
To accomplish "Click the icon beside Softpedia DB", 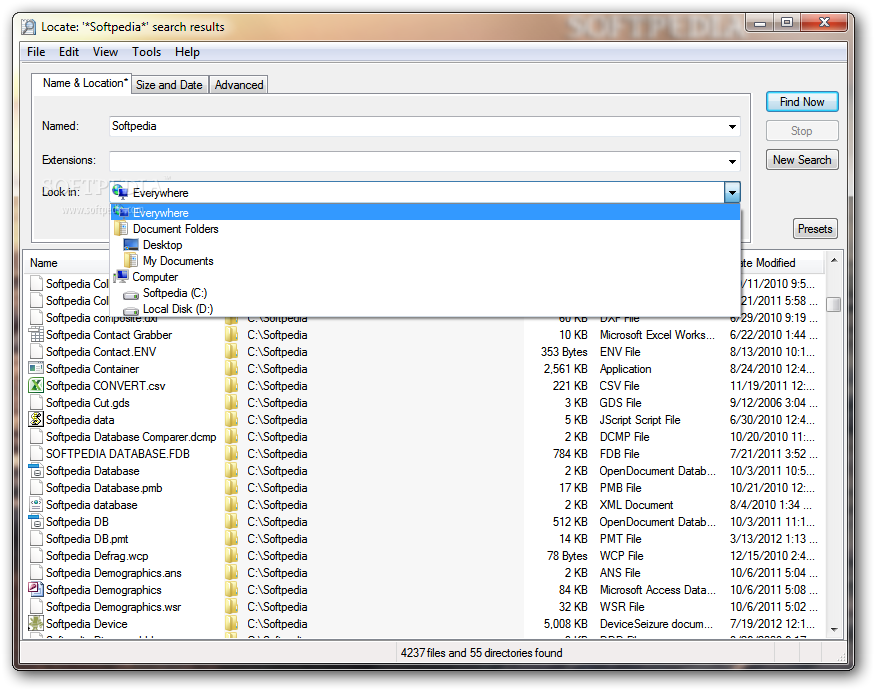I will [36, 522].
